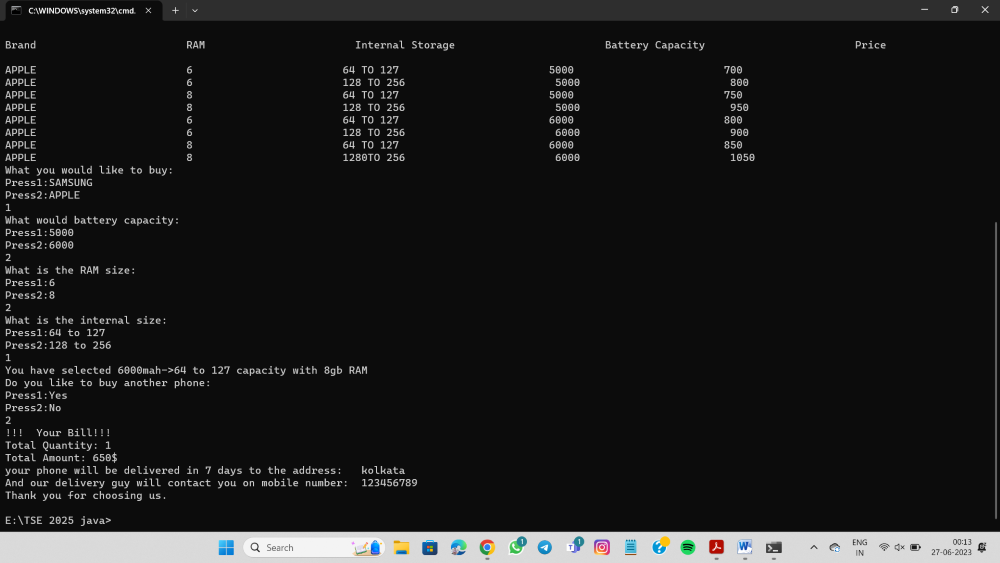
Task: Show hidden system tray icons
Action: pyautogui.click(x=814, y=547)
